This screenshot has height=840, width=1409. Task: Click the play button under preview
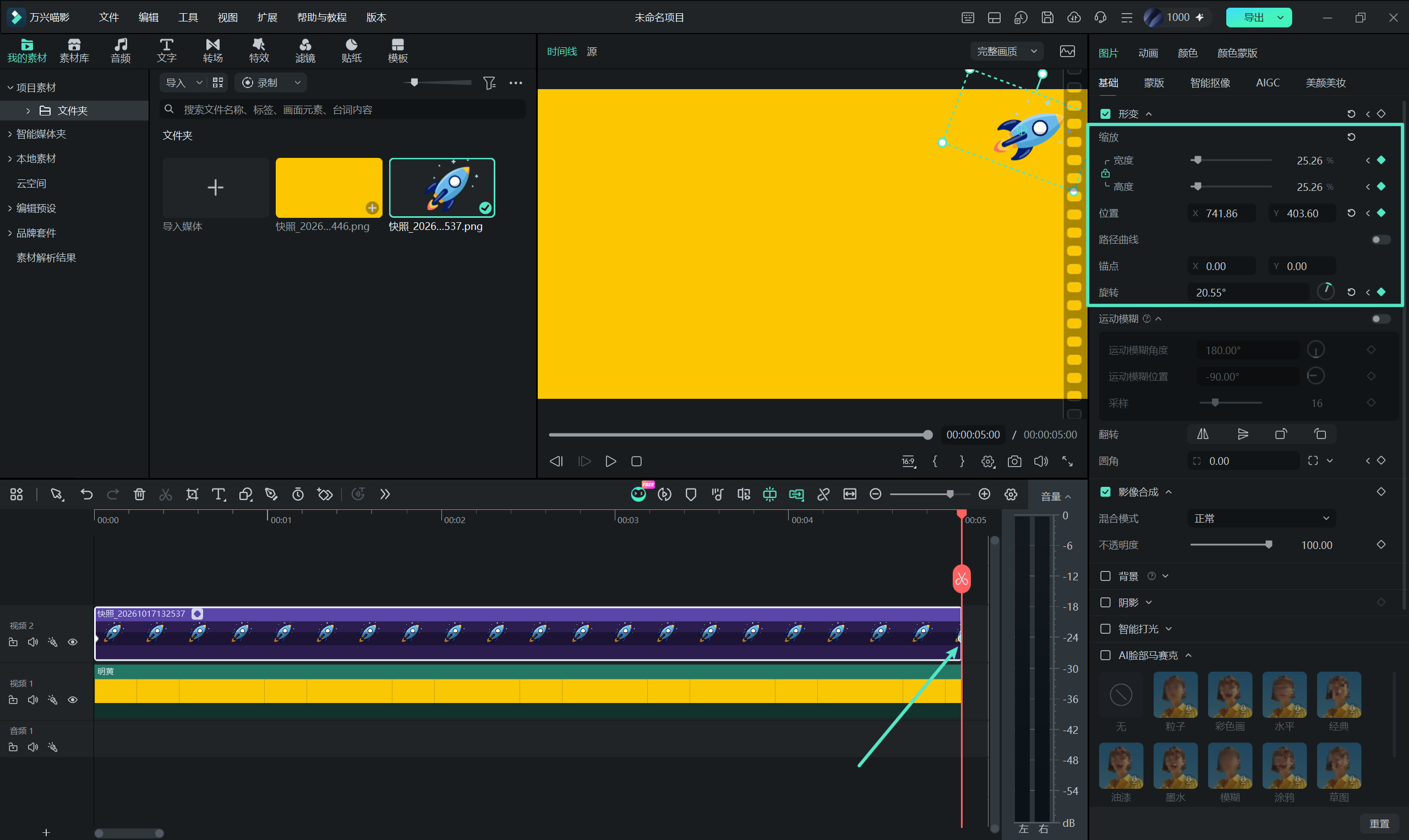coord(610,462)
